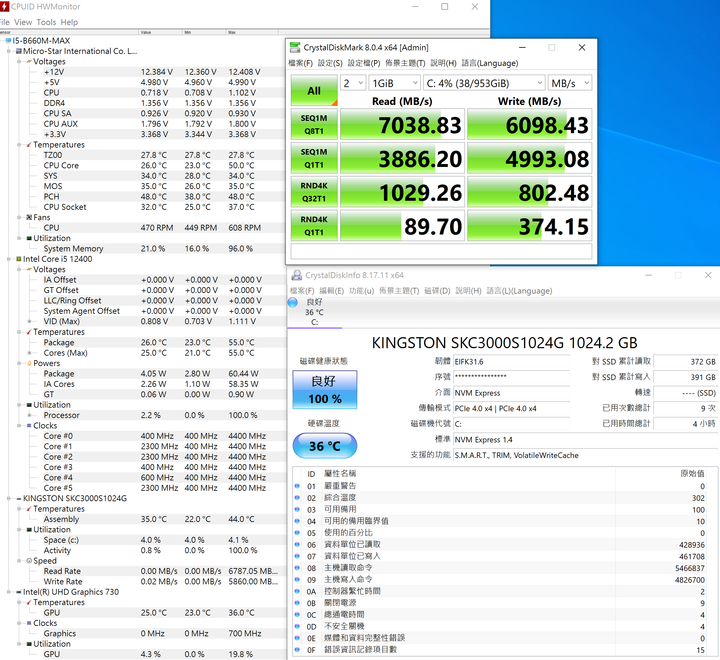Select the +12V voltage row
720x660 pixels.
(x=163, y=72)
